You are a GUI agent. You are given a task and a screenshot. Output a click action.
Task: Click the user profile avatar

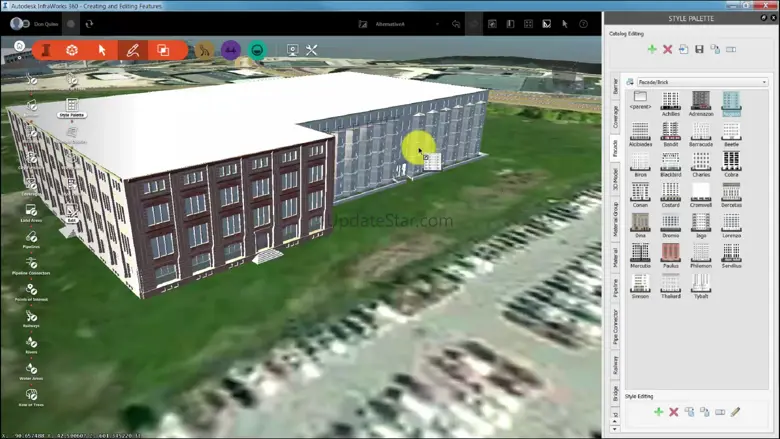point(16,23)
